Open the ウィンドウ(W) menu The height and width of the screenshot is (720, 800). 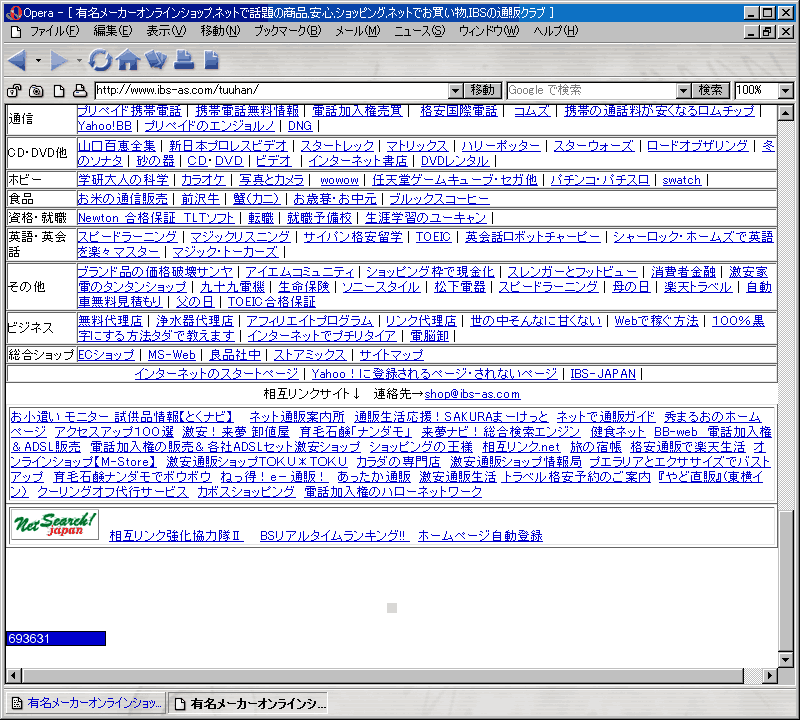[x=489, y=31]
